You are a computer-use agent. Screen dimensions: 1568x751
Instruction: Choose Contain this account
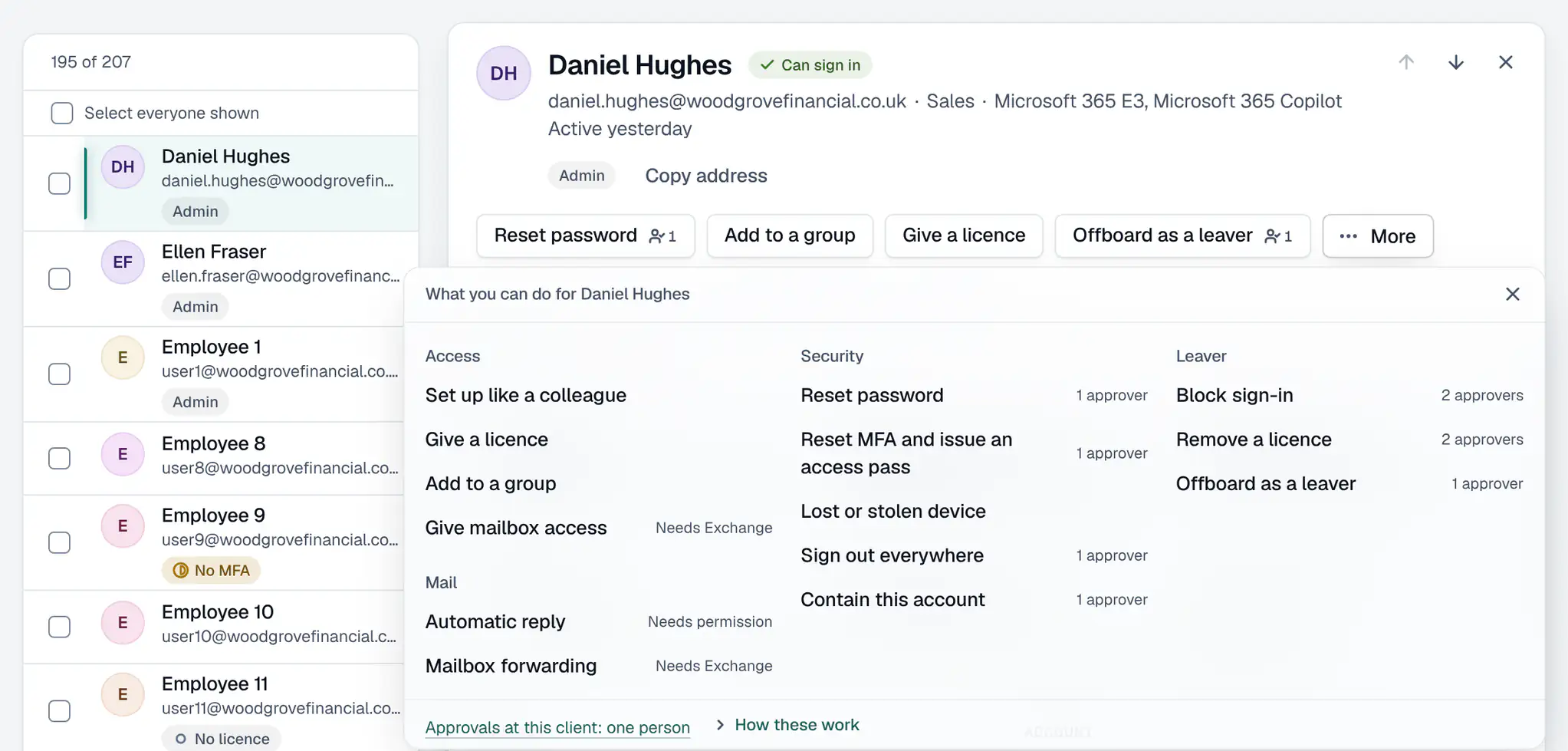tap(892, 600)
